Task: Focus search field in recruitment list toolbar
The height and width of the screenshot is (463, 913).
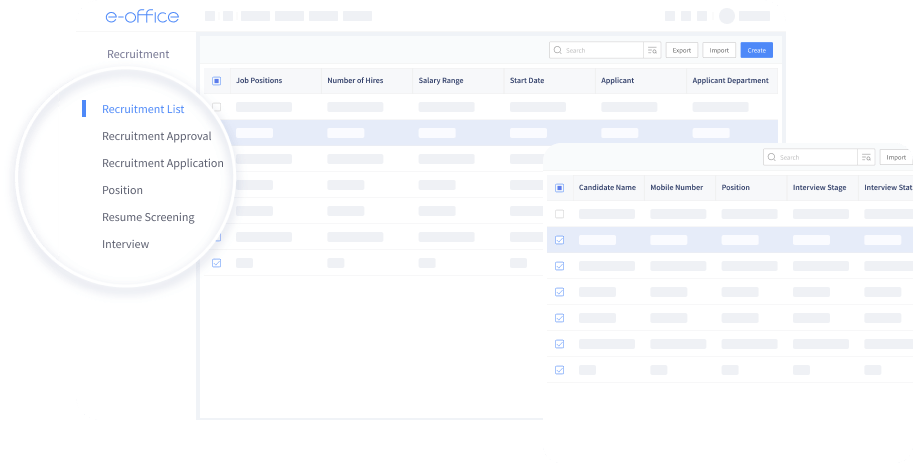Action: point(596,51)
